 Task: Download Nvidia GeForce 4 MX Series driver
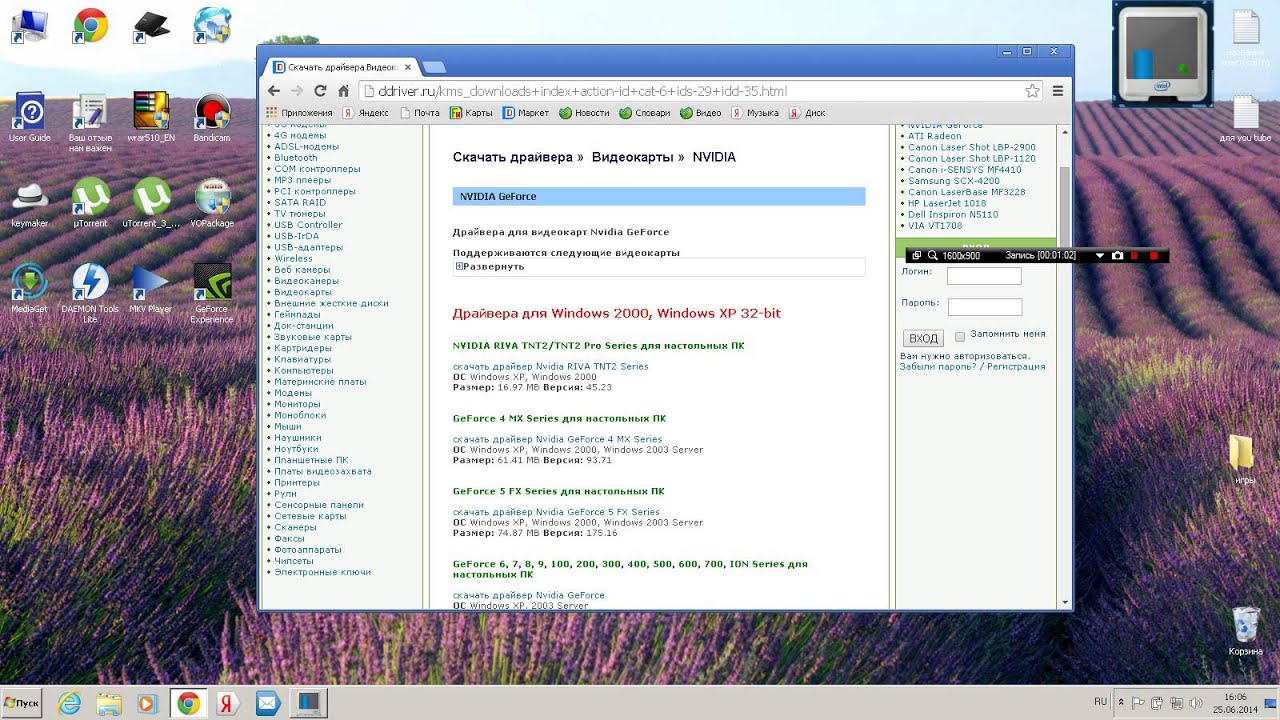coord(557,439)
